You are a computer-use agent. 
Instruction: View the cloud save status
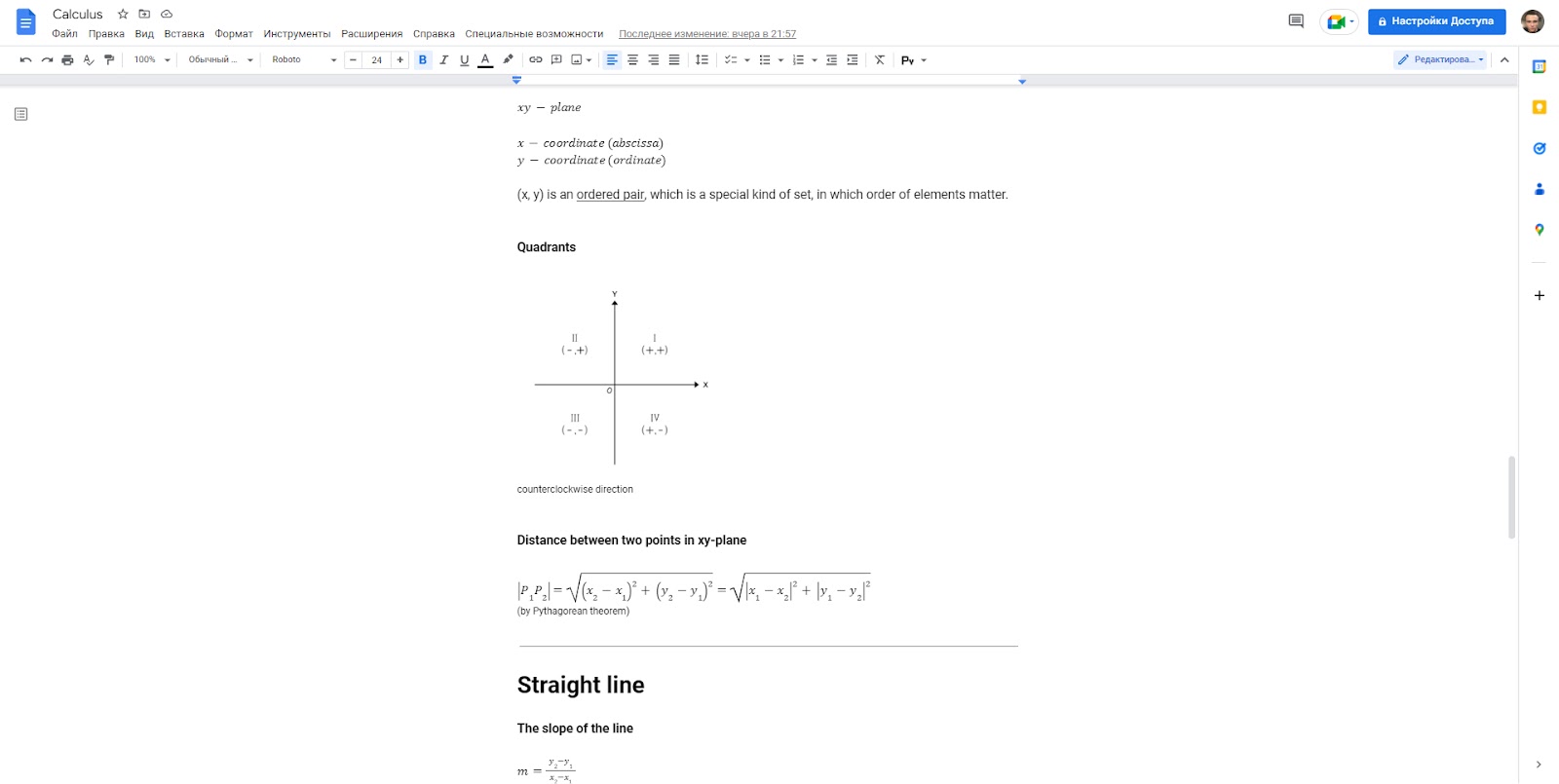[x=167, y=15]
